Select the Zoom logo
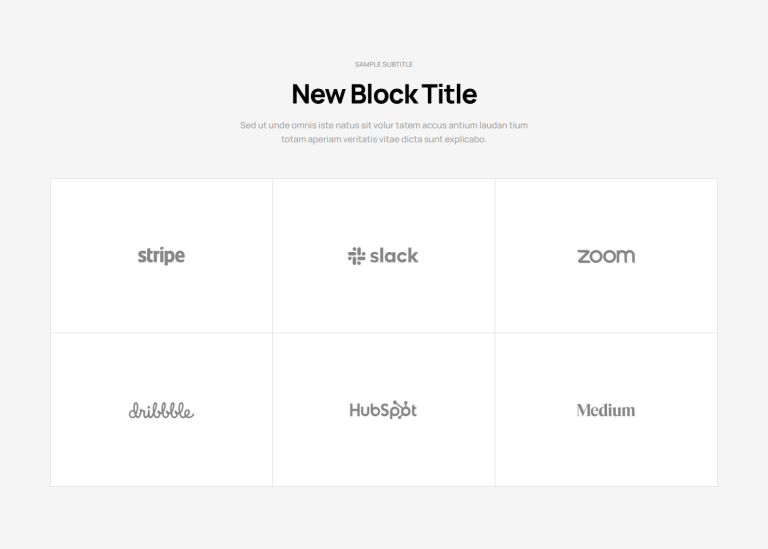This screenshot has width=768, height=549. (606, 256)
